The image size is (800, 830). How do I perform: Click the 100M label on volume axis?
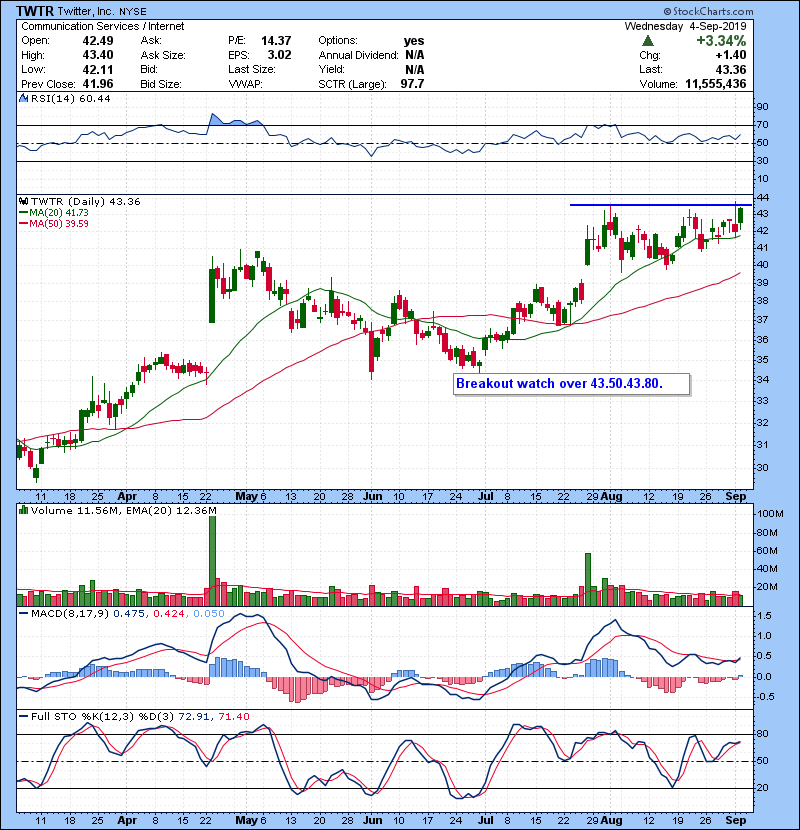coord(771,514)
